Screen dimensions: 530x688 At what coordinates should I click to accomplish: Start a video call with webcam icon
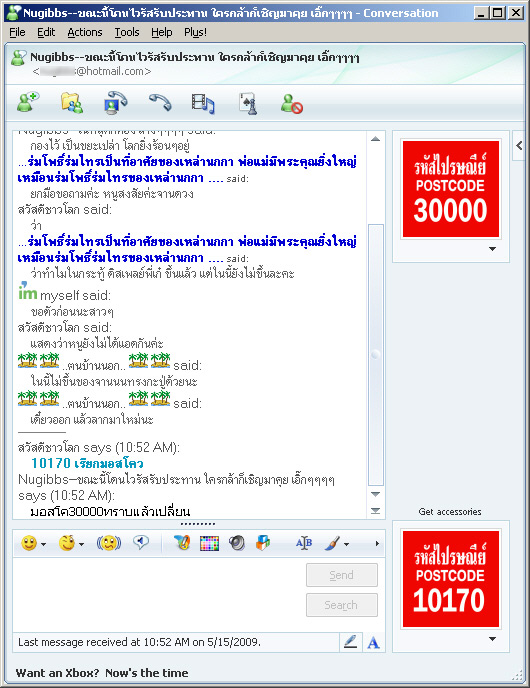(115, 103)
